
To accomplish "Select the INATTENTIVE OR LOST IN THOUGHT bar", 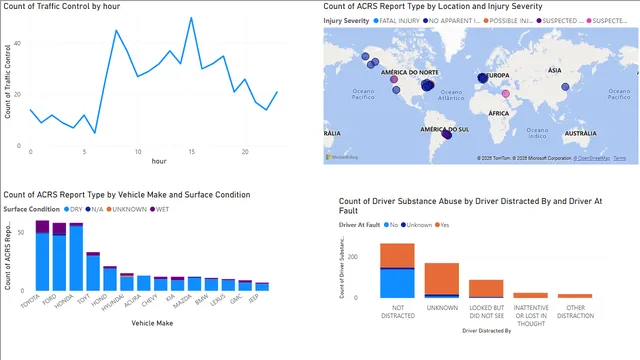I will click(531, 296).
